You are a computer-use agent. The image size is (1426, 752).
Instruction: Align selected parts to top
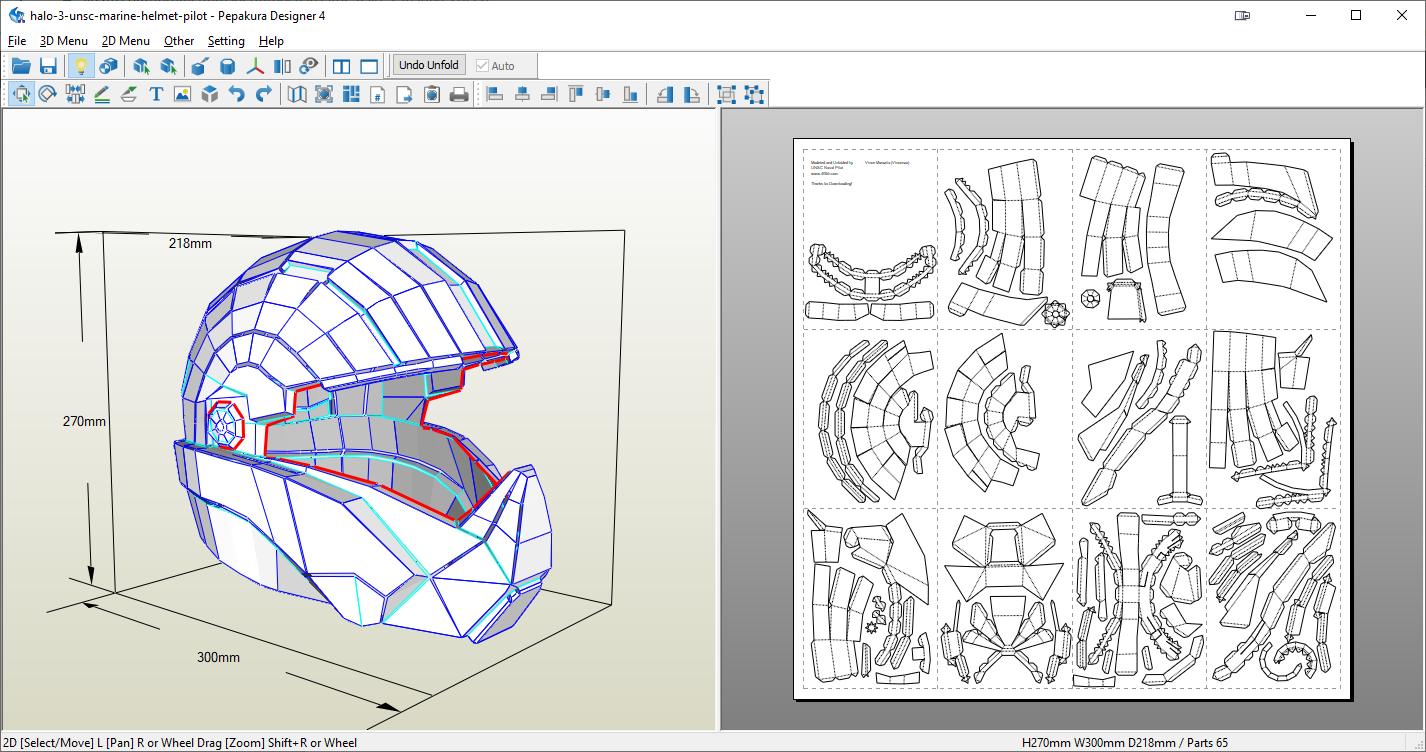576,94
